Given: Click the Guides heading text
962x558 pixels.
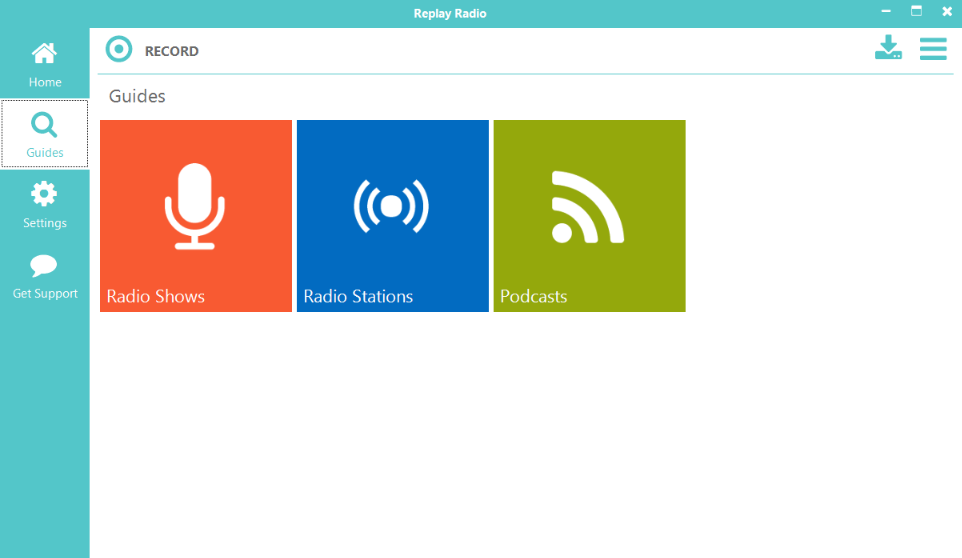Looking at the screenshot, I should pos(137,96).
